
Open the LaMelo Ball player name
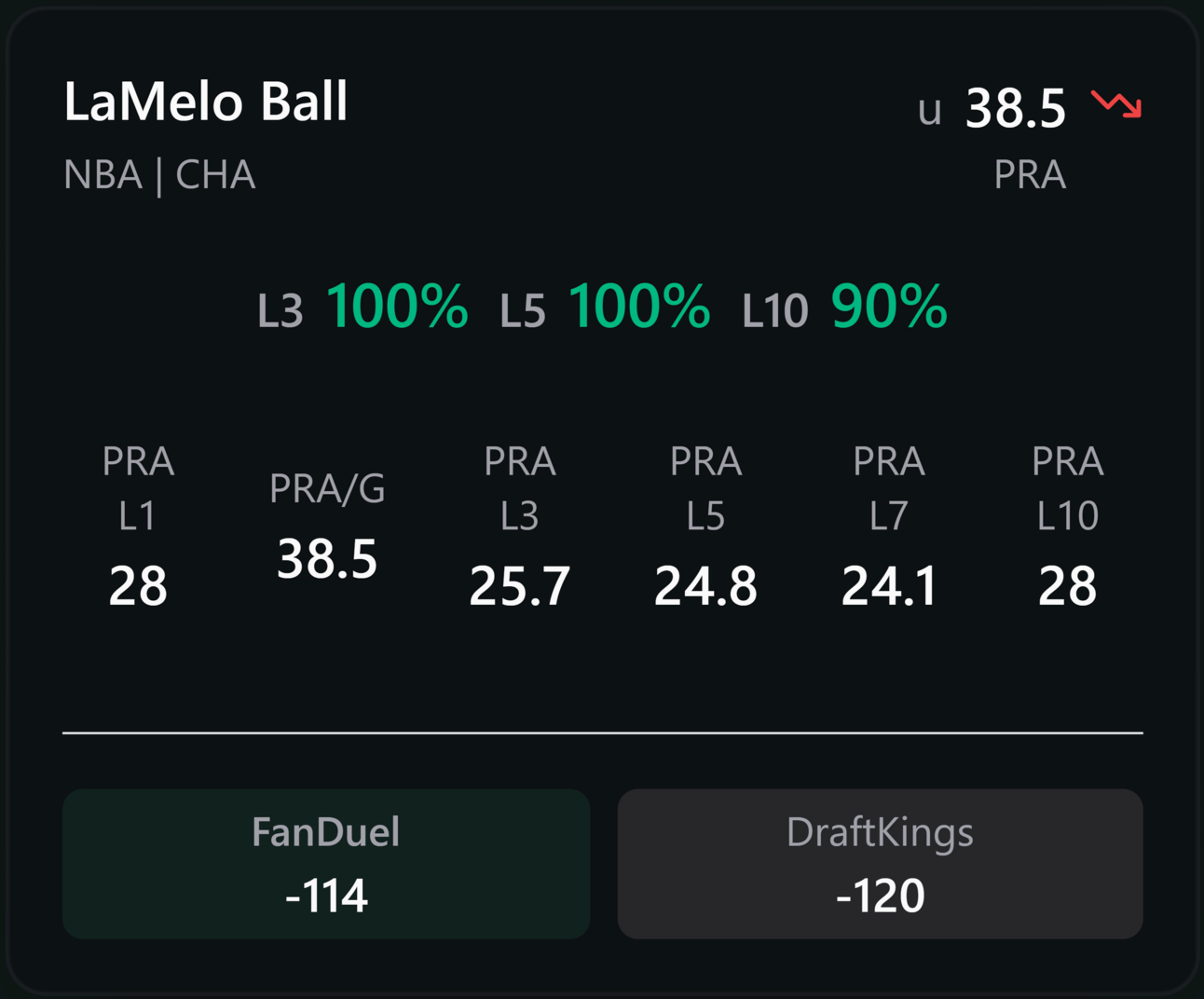coord(206,101)
